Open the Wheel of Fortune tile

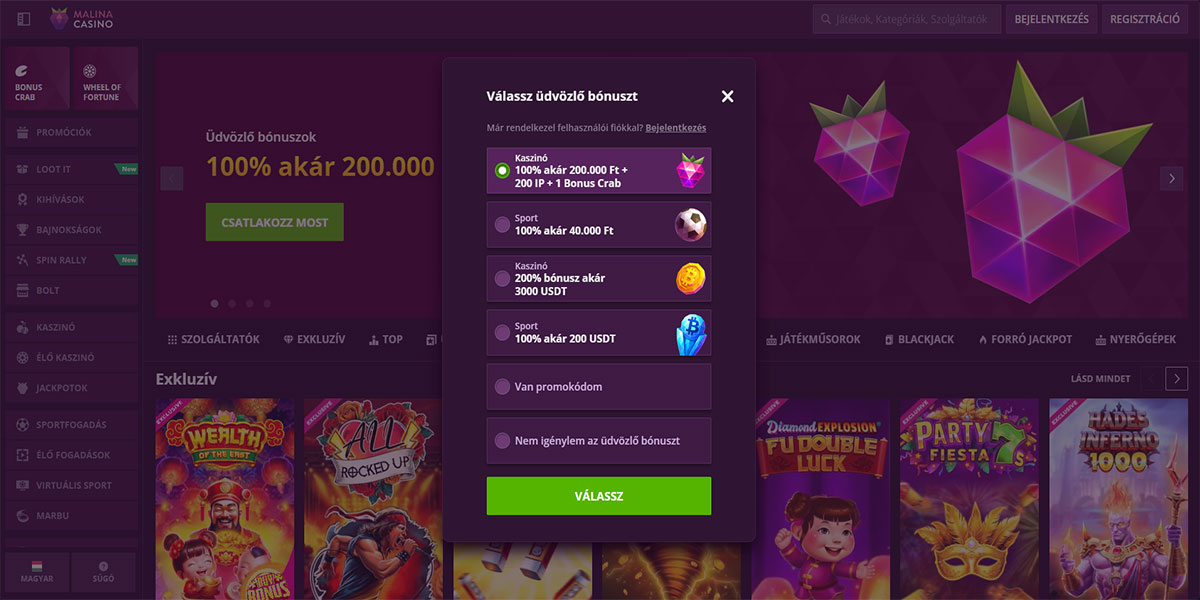point(105,78)
